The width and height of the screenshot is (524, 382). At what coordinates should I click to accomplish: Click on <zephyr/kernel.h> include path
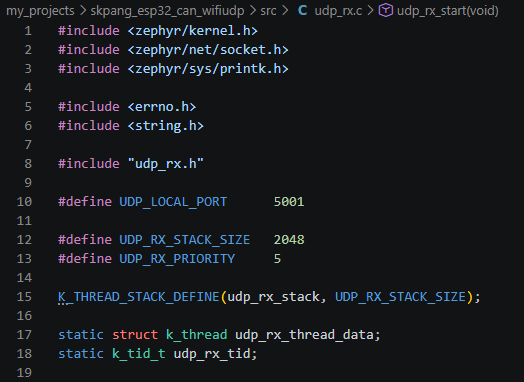192,31
